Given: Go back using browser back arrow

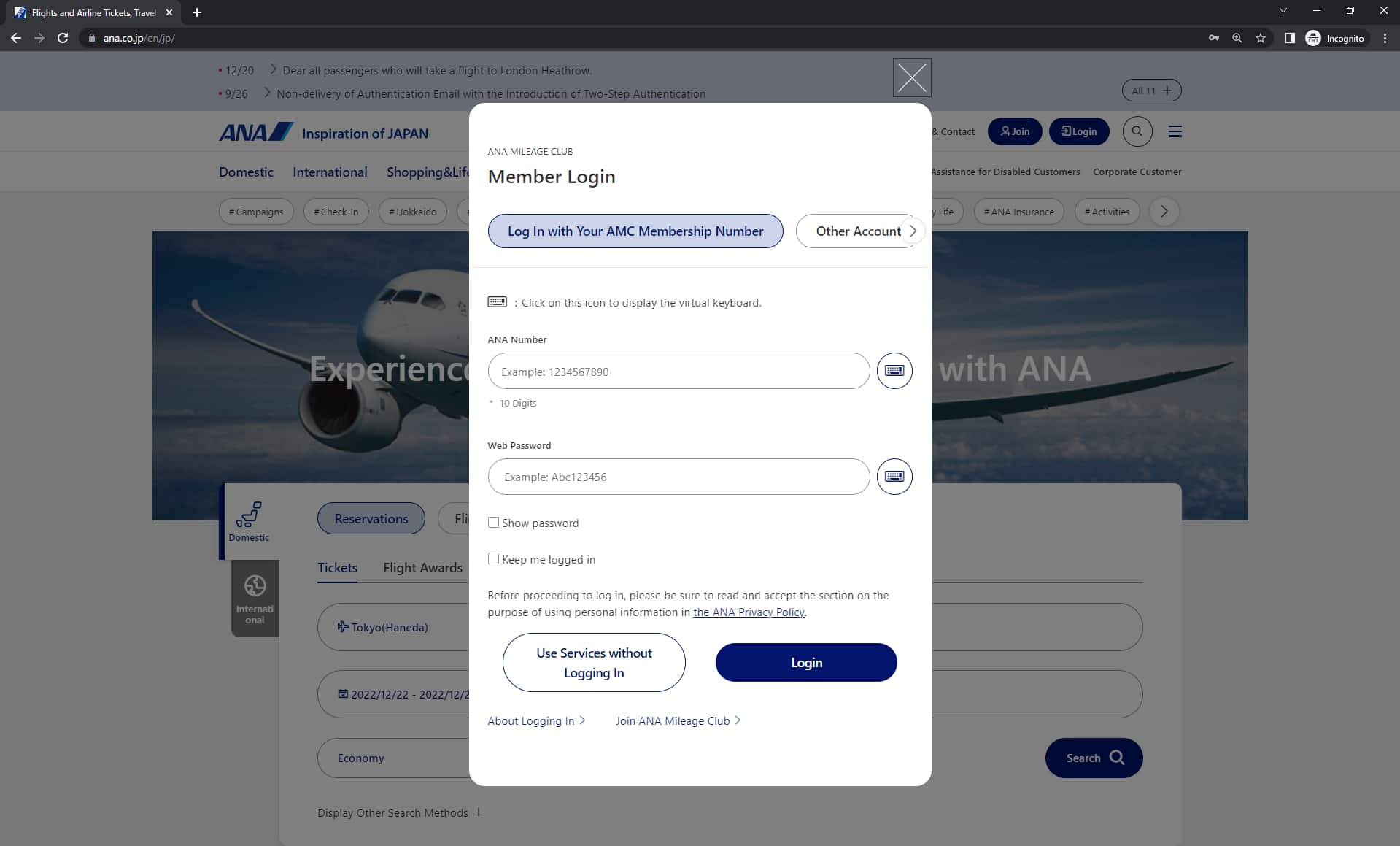Looking at the screenshot, I should (16, 38).
